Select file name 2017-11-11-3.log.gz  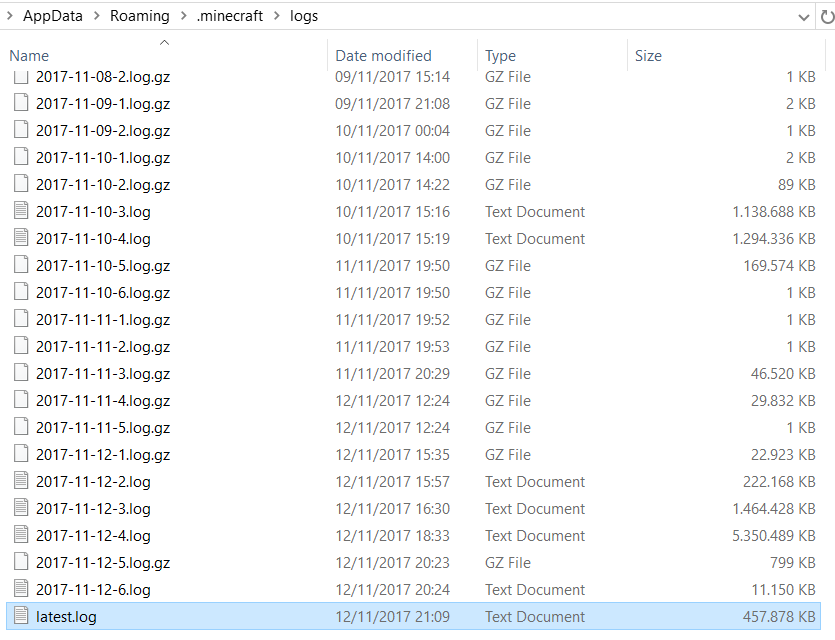click(103, 374)
